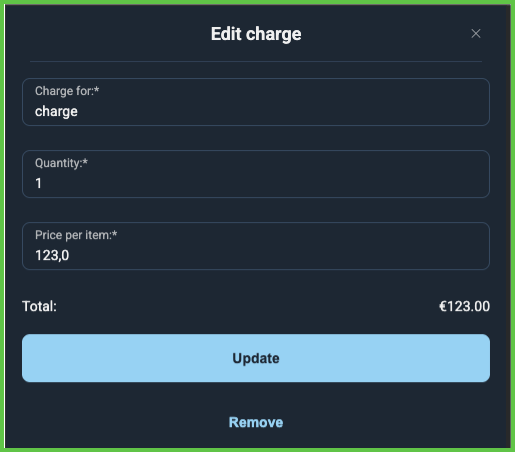Click the quantity value "1"
This screenshot has width=515, height=452.
point(38,183)
